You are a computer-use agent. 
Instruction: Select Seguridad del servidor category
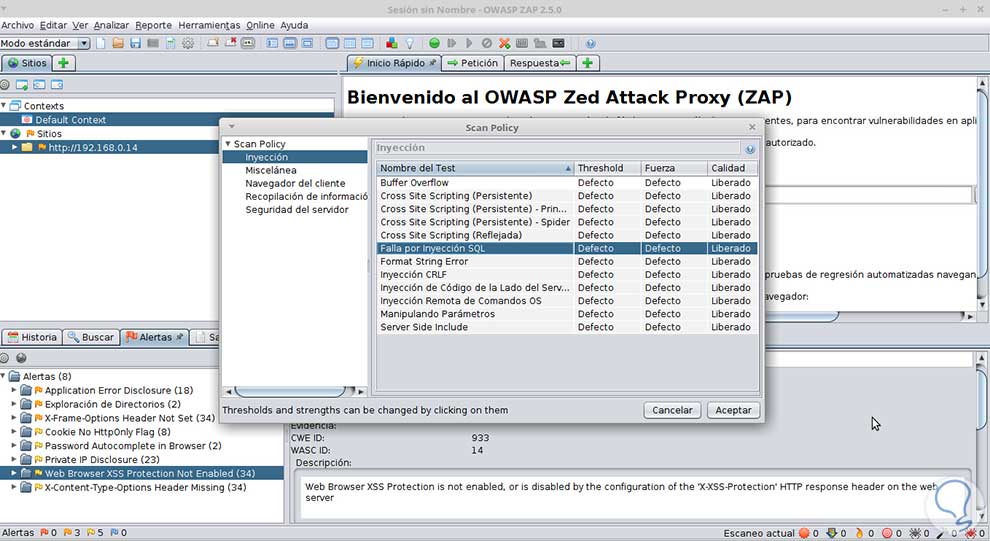tap(297, 210)
